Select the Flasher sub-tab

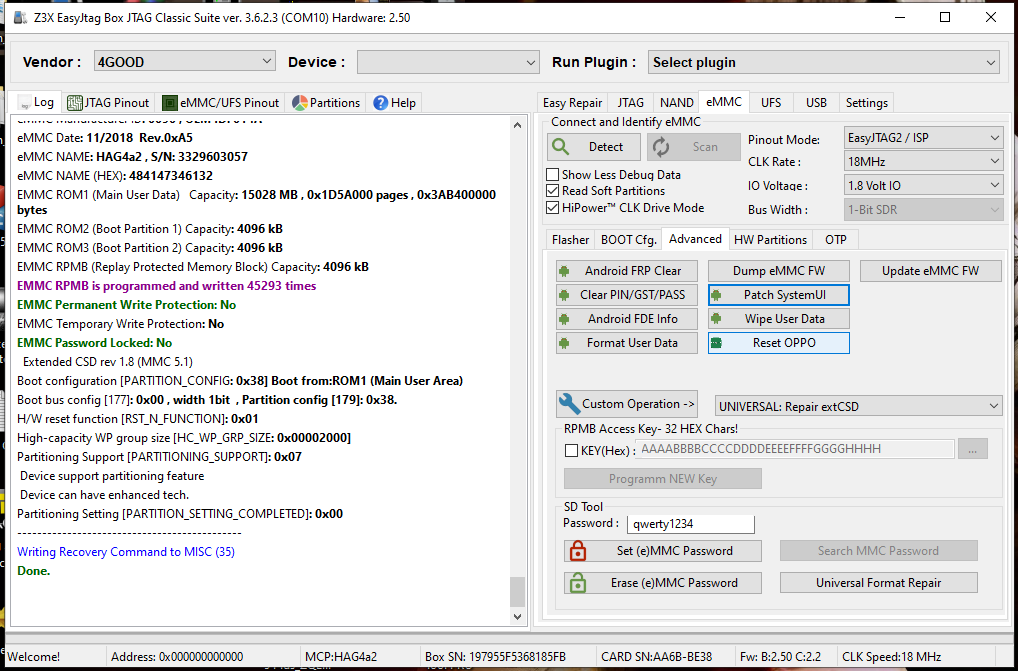tap(570, 239)
